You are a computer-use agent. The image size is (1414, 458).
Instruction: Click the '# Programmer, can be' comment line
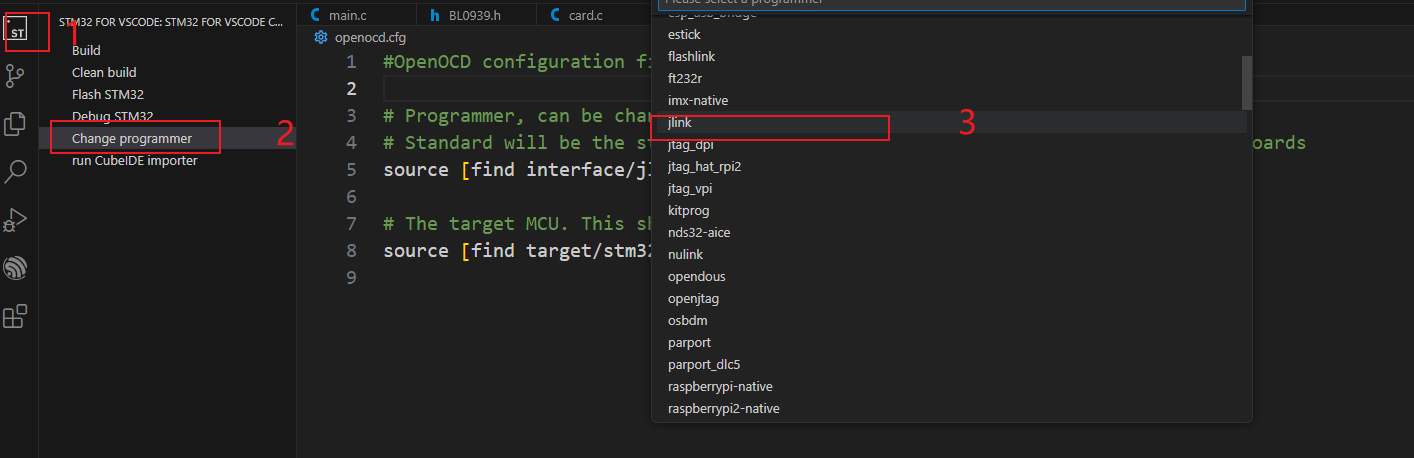pyautogui.click(x=518, y=116)
